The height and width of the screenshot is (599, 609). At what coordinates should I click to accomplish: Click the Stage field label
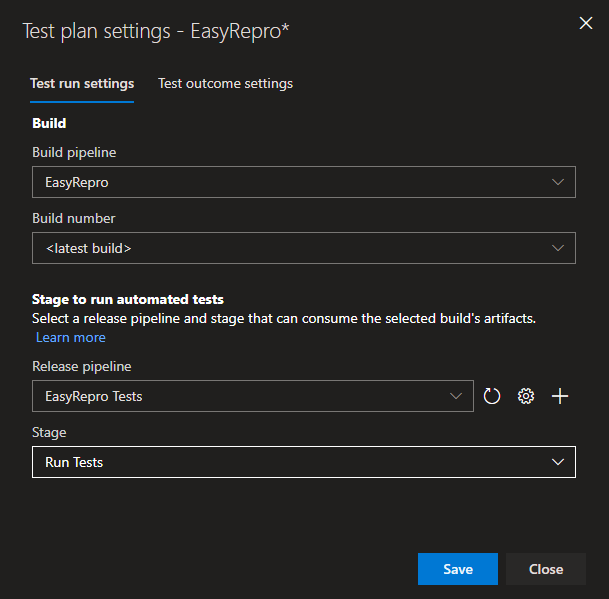pyautogui.click(x=49, y=432)
